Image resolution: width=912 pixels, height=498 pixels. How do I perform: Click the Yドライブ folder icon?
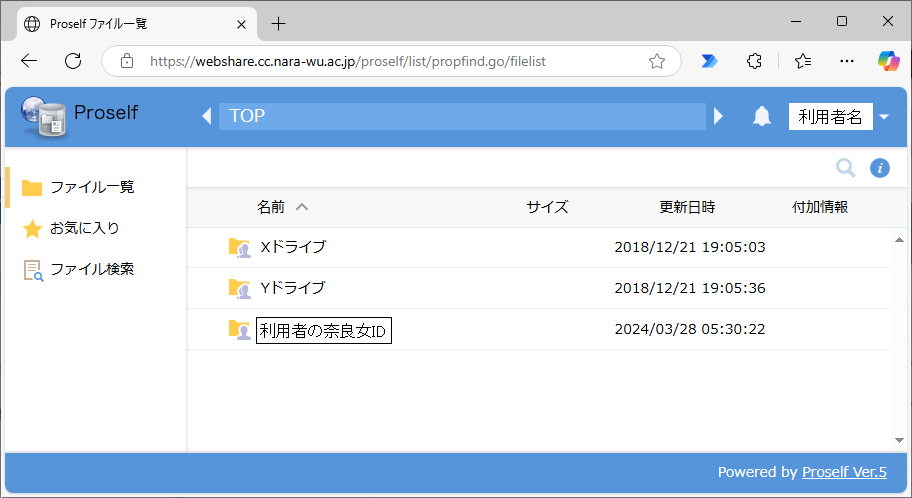pos(239,288)
